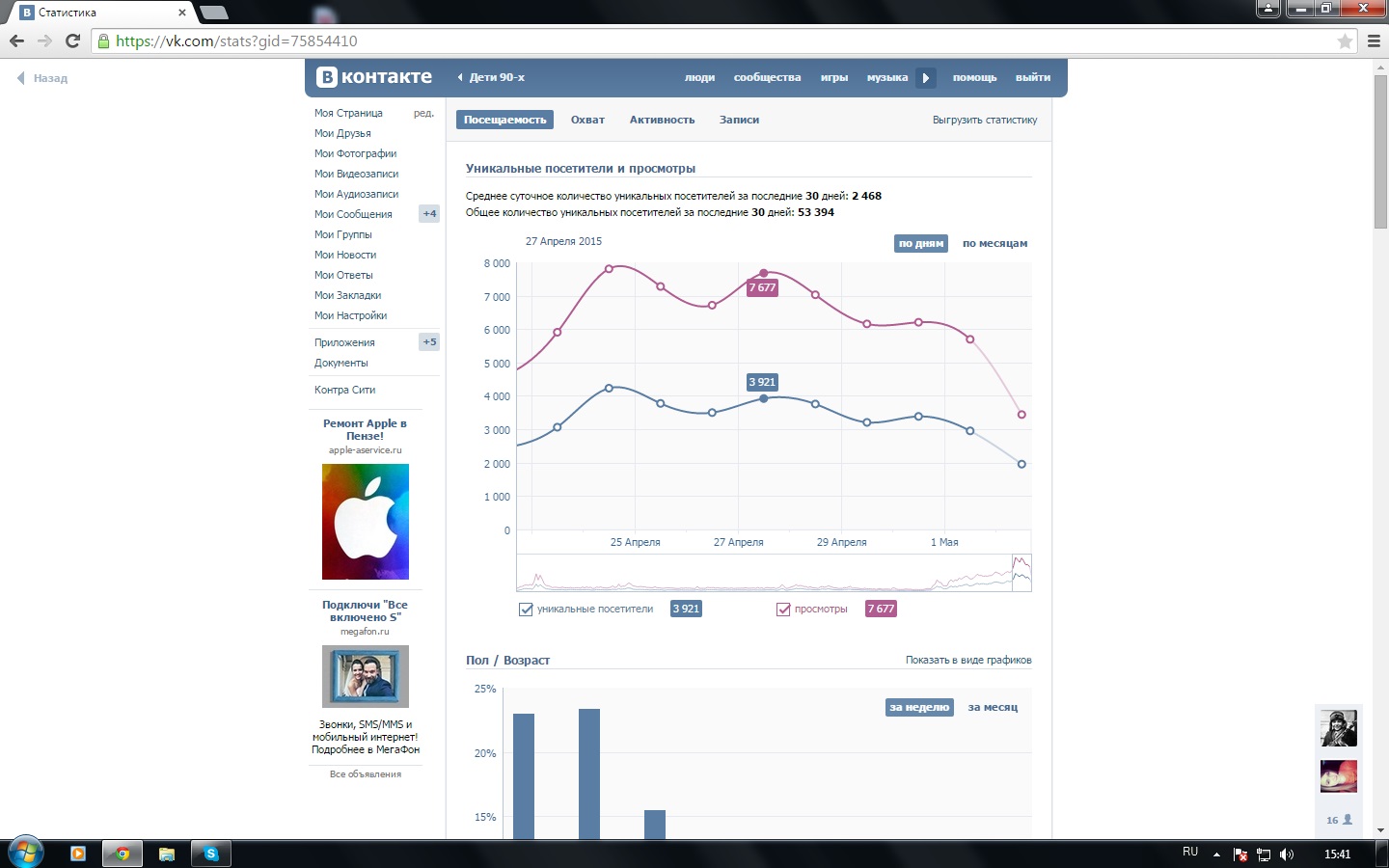Image resolution: width=1389 pixels, height=868 pixels.
Task: Click the VK logo in header
Action: 375,77
